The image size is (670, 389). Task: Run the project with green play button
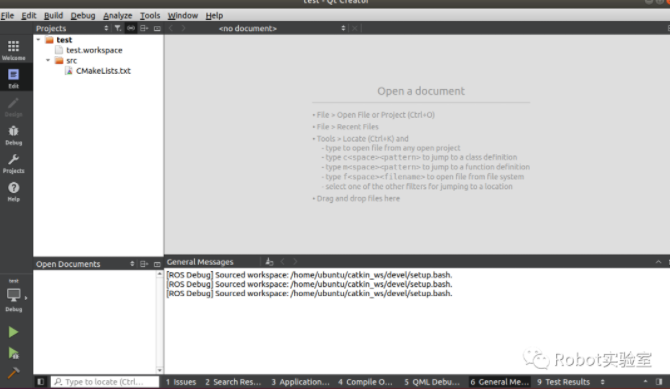pyautogui.click(x=13, y=332)
